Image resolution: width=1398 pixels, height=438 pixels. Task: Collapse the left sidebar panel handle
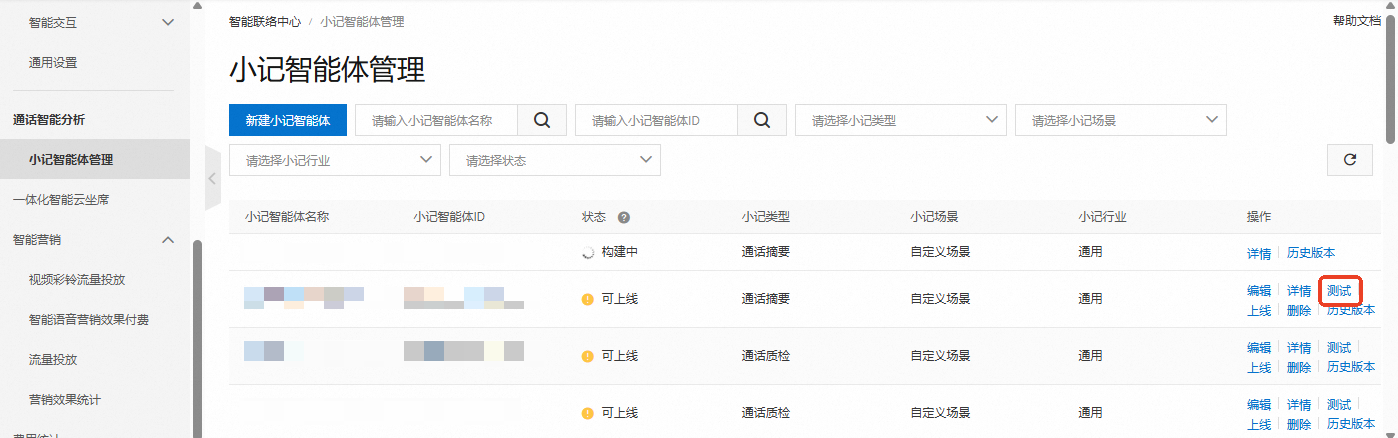point(212,178)
